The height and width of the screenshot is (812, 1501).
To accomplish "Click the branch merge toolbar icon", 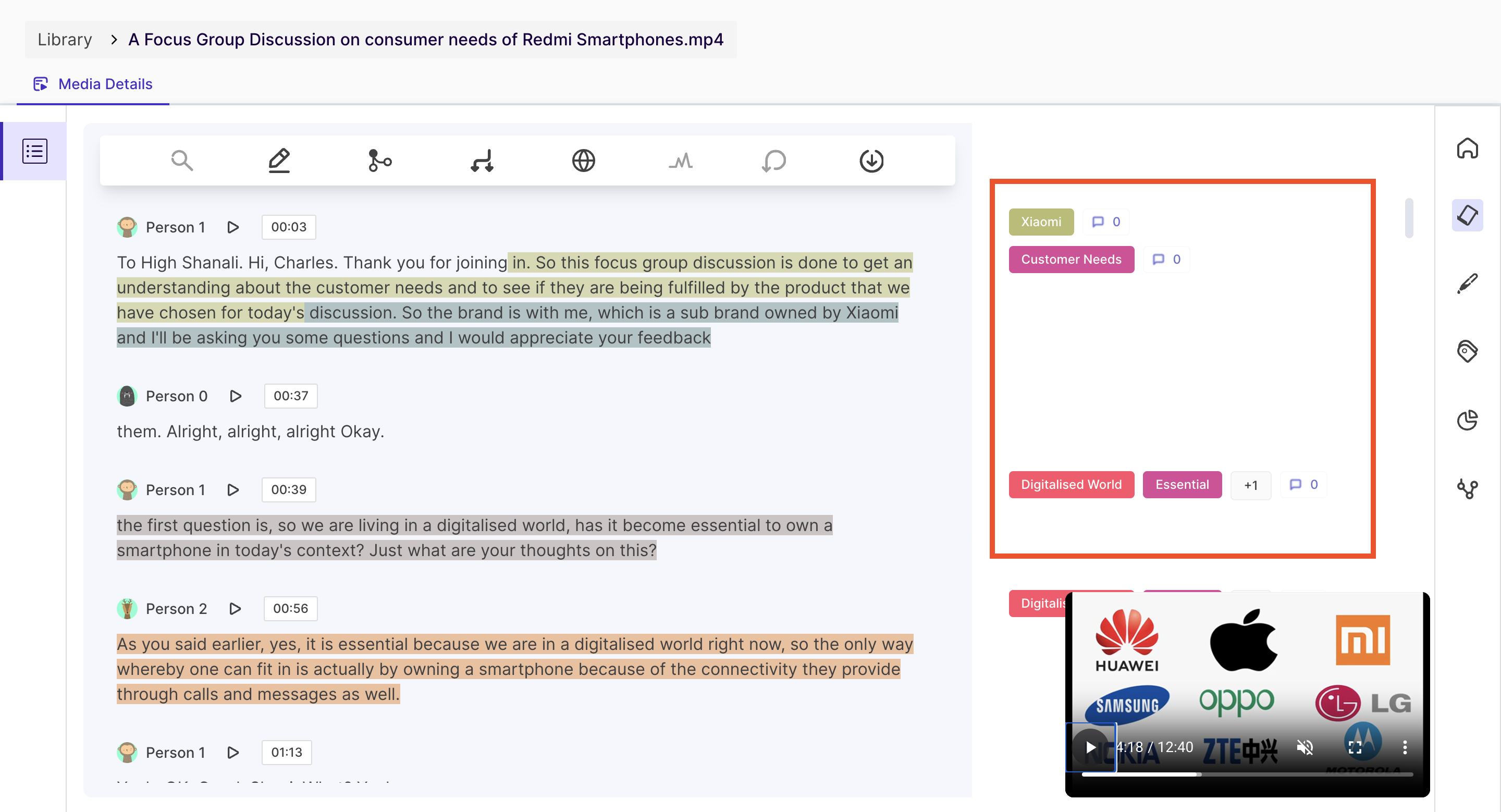I will pyautogui.click(x=380, y=160).
